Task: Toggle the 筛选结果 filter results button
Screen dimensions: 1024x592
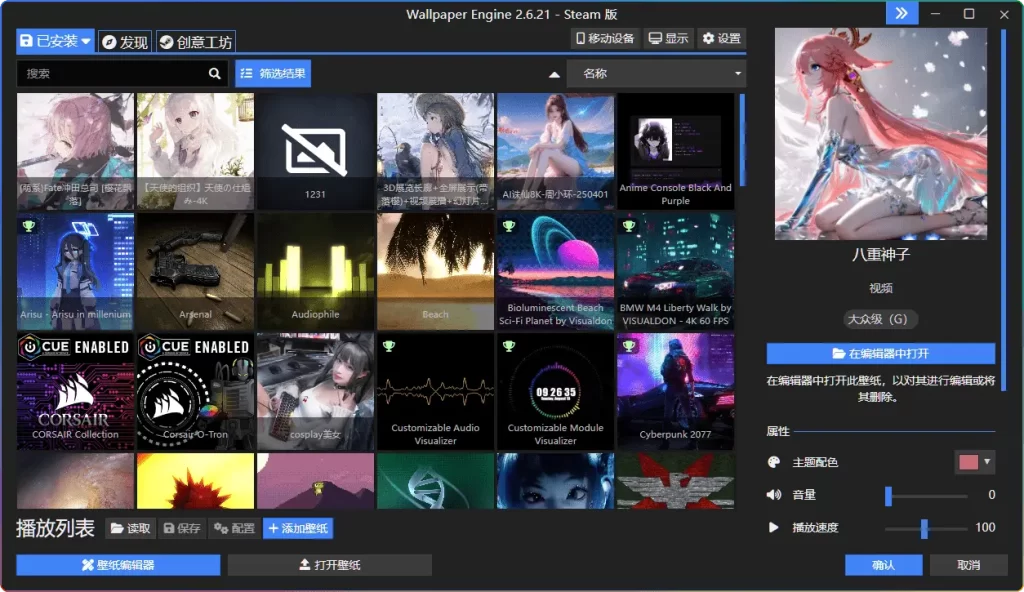Action: coord(273,74)
